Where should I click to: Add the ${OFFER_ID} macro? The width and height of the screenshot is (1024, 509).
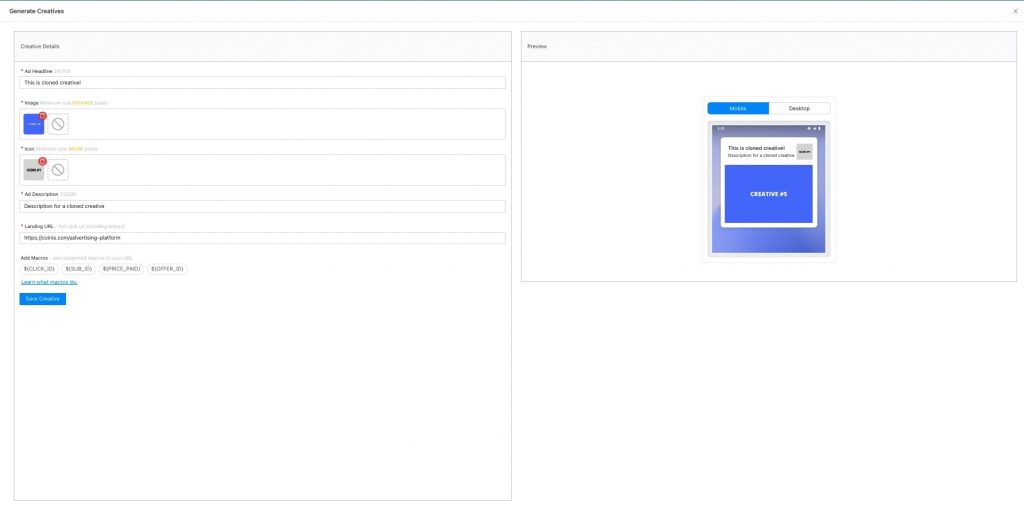(x=167, y=269)
